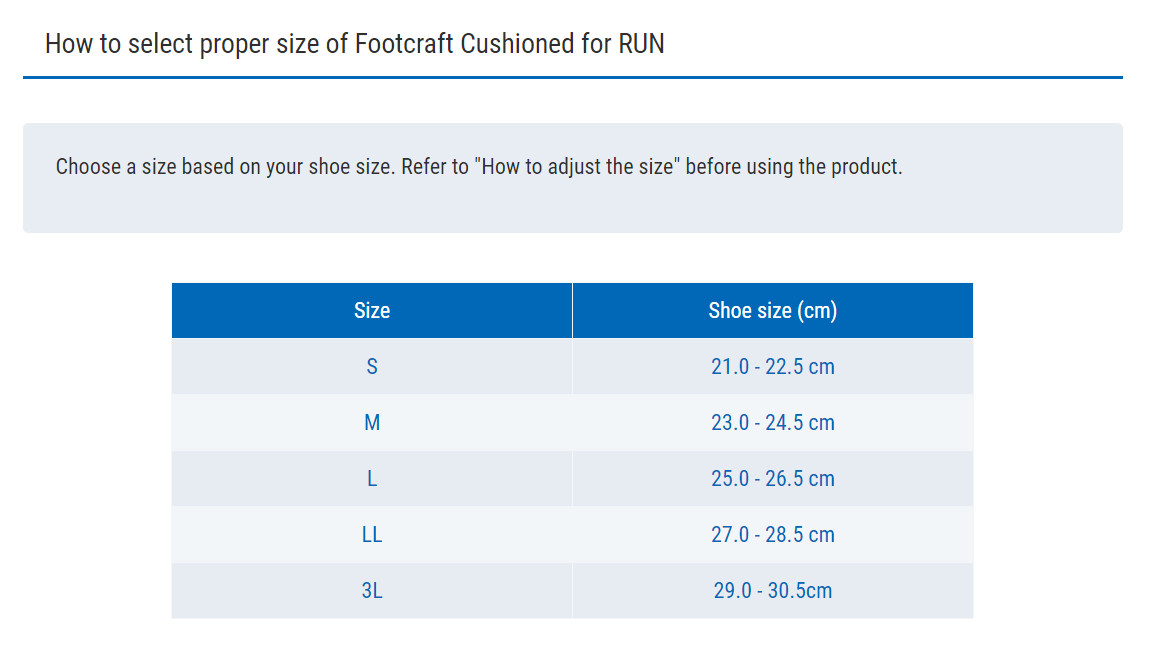Click the blue divider line under heading
This screenshot has height=649, width=1157.
pos(572,77)
